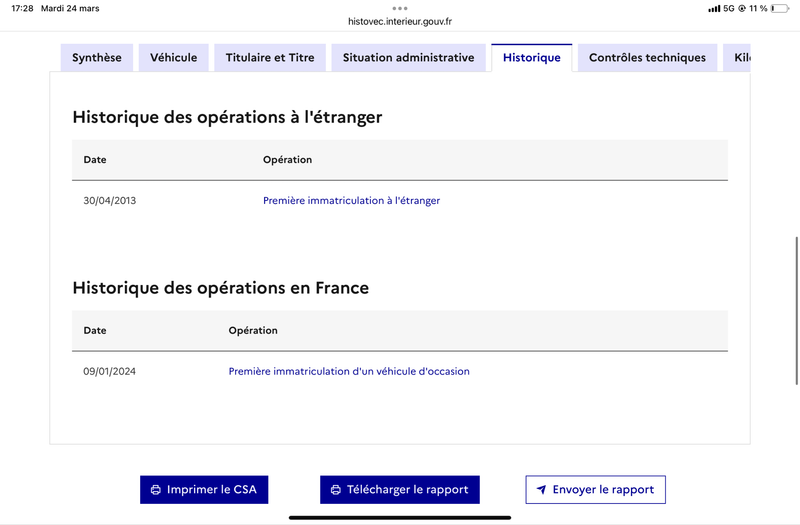This screenshot has height=525, width=800.
Task: Go to the Contrôles techniques tab
Action: pyautogui.click(x=647, y=58)
